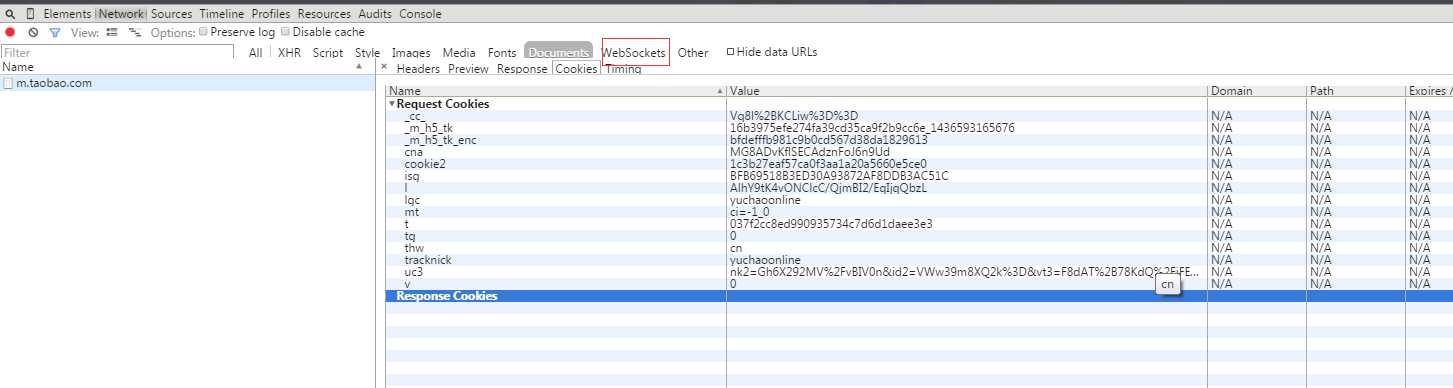Select the Response Cookies row
Image resolution: width=1453 pixels, height=388 pixels.
click(x=919, y=296)
